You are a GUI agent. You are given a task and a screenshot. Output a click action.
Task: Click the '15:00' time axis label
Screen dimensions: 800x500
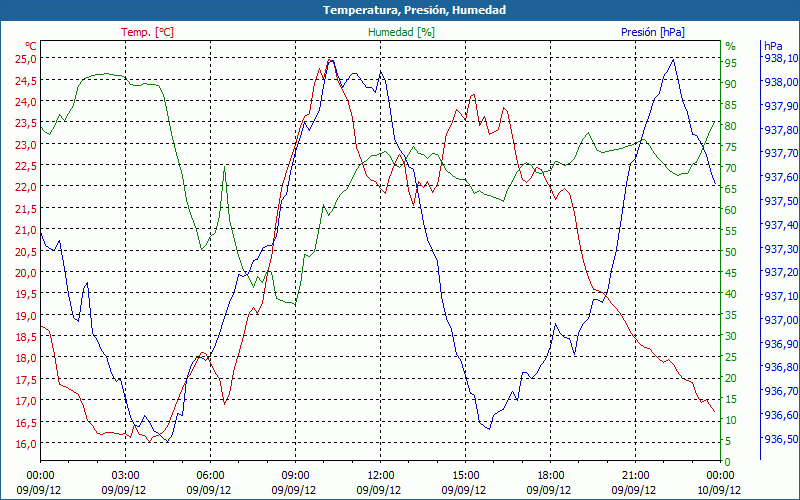click(464, 476)
